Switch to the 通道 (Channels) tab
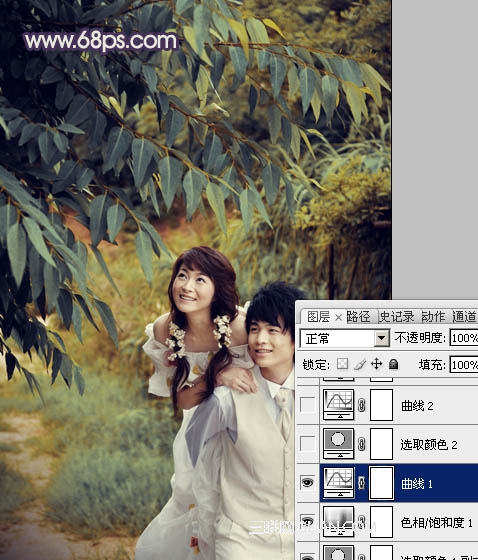Image resolution: width=478 pixels, height=560 pixels. tap(464, 316)
